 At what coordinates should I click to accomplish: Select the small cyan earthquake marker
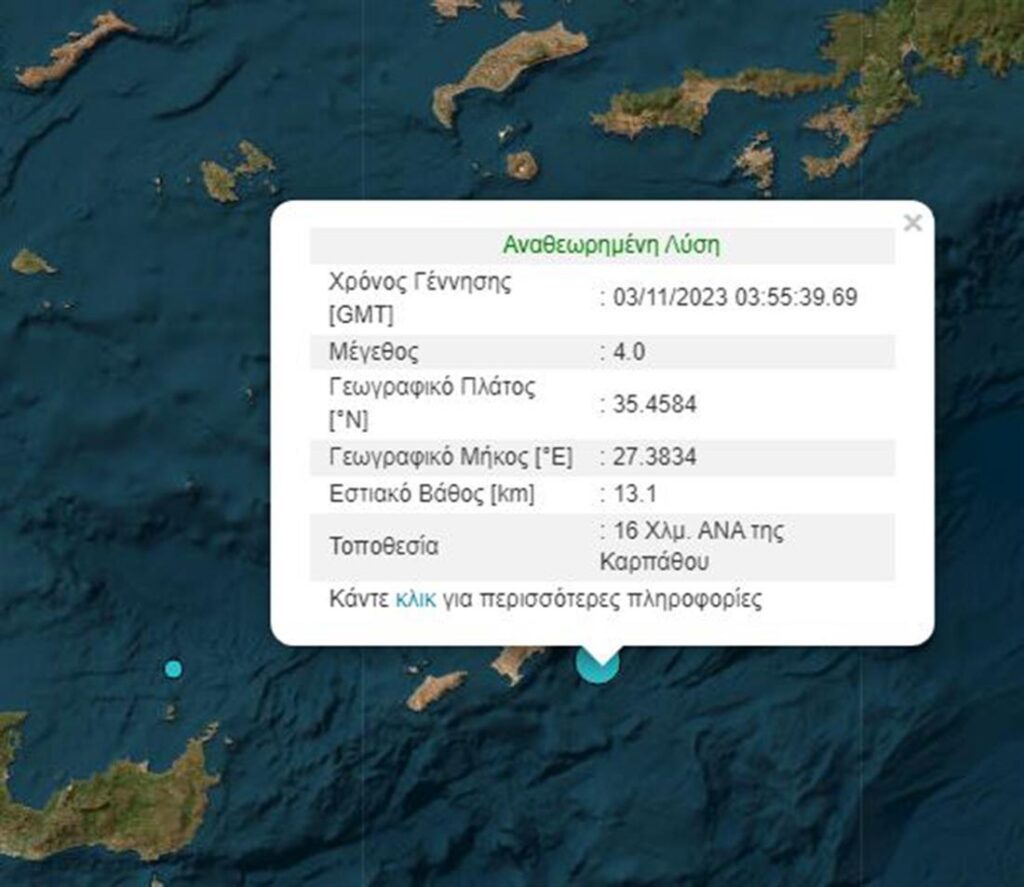coord(173,669)
